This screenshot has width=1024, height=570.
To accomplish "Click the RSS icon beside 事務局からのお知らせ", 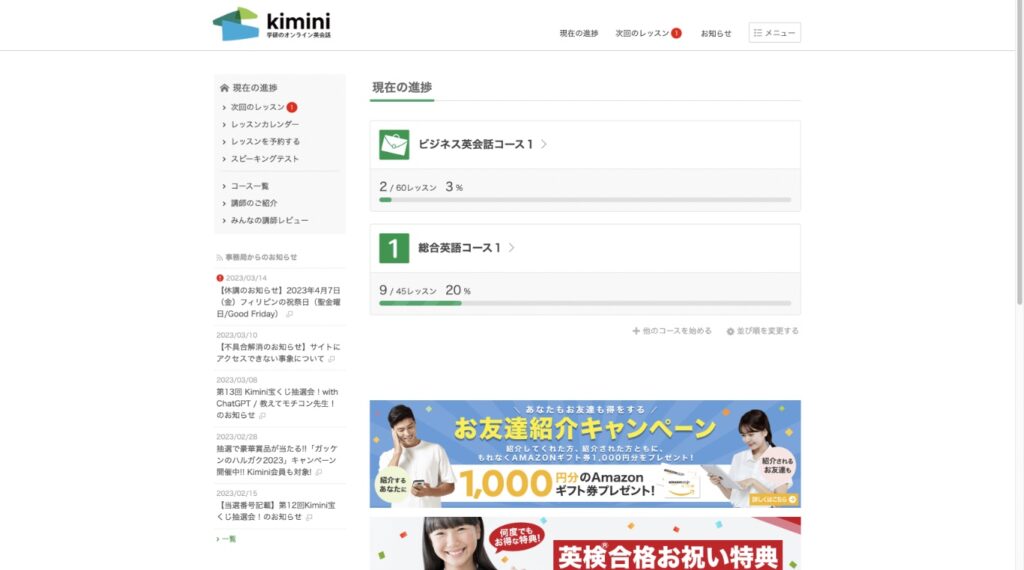I will pos(219,257).
